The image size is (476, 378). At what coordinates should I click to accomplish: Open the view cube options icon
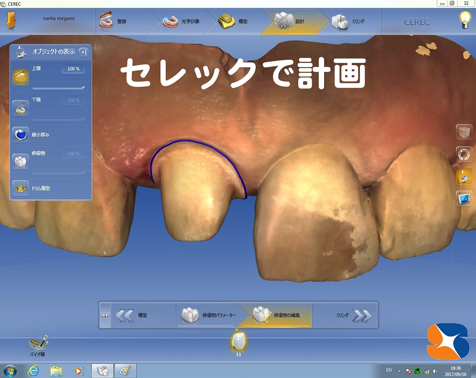(464, 132)
